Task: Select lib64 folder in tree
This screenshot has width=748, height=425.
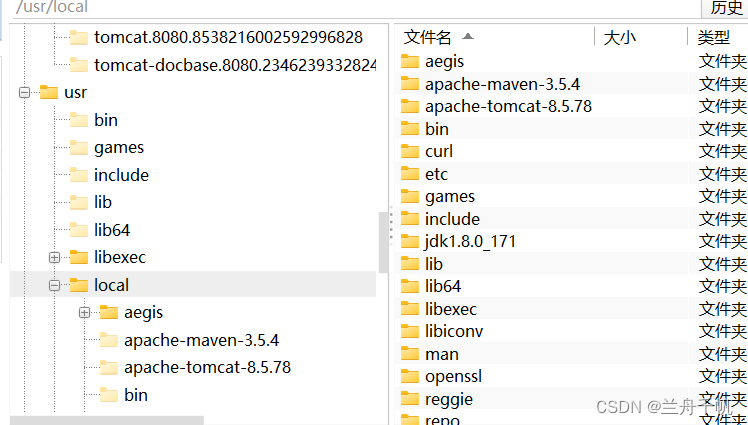Action: point(112,230)
